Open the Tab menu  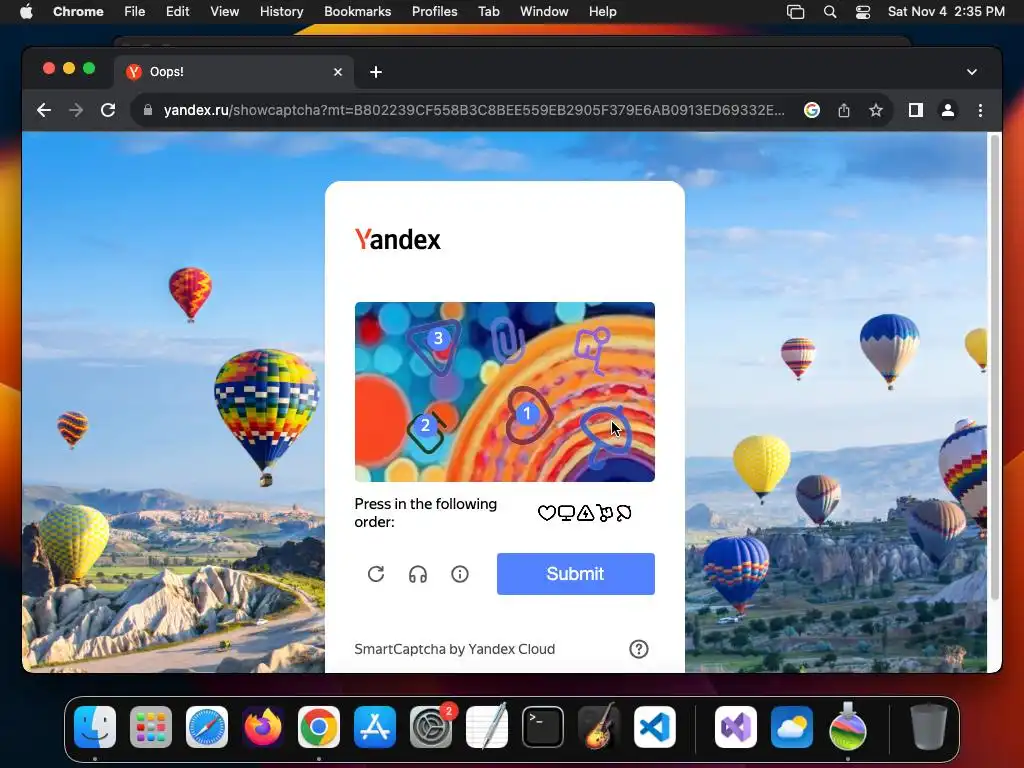(488, 12)
